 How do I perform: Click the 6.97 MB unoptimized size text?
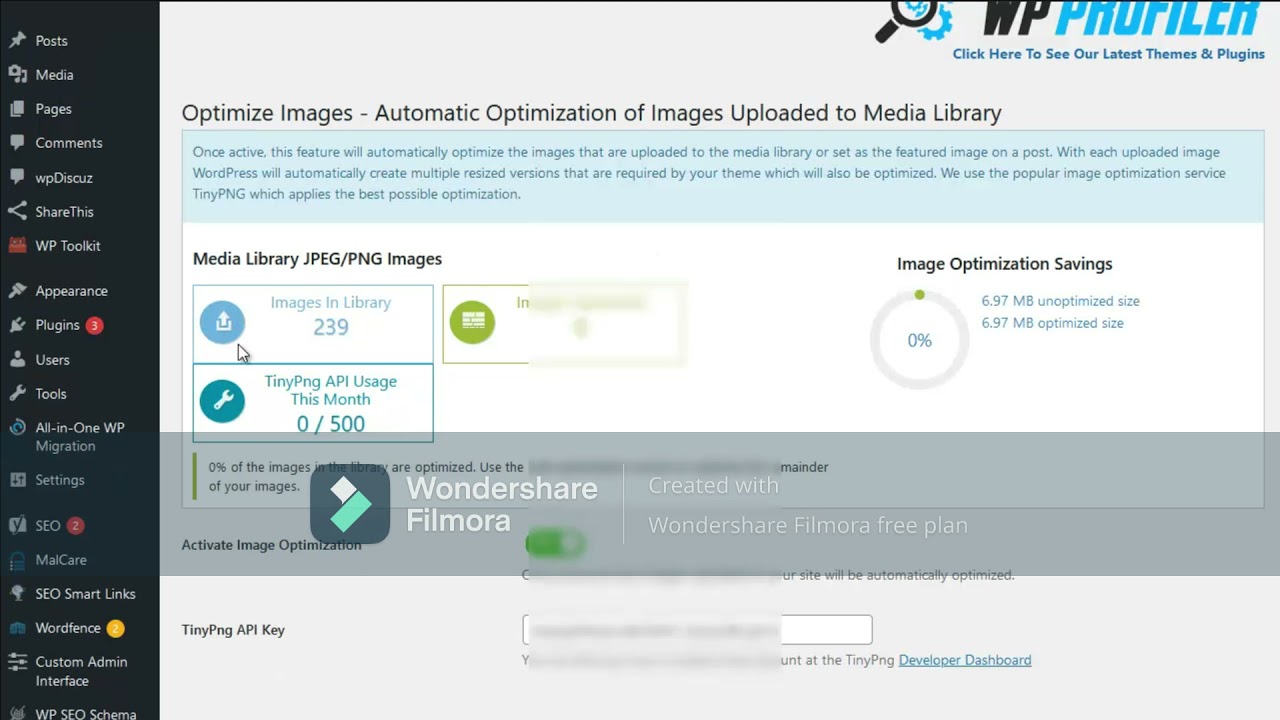tap(1060, 301)
